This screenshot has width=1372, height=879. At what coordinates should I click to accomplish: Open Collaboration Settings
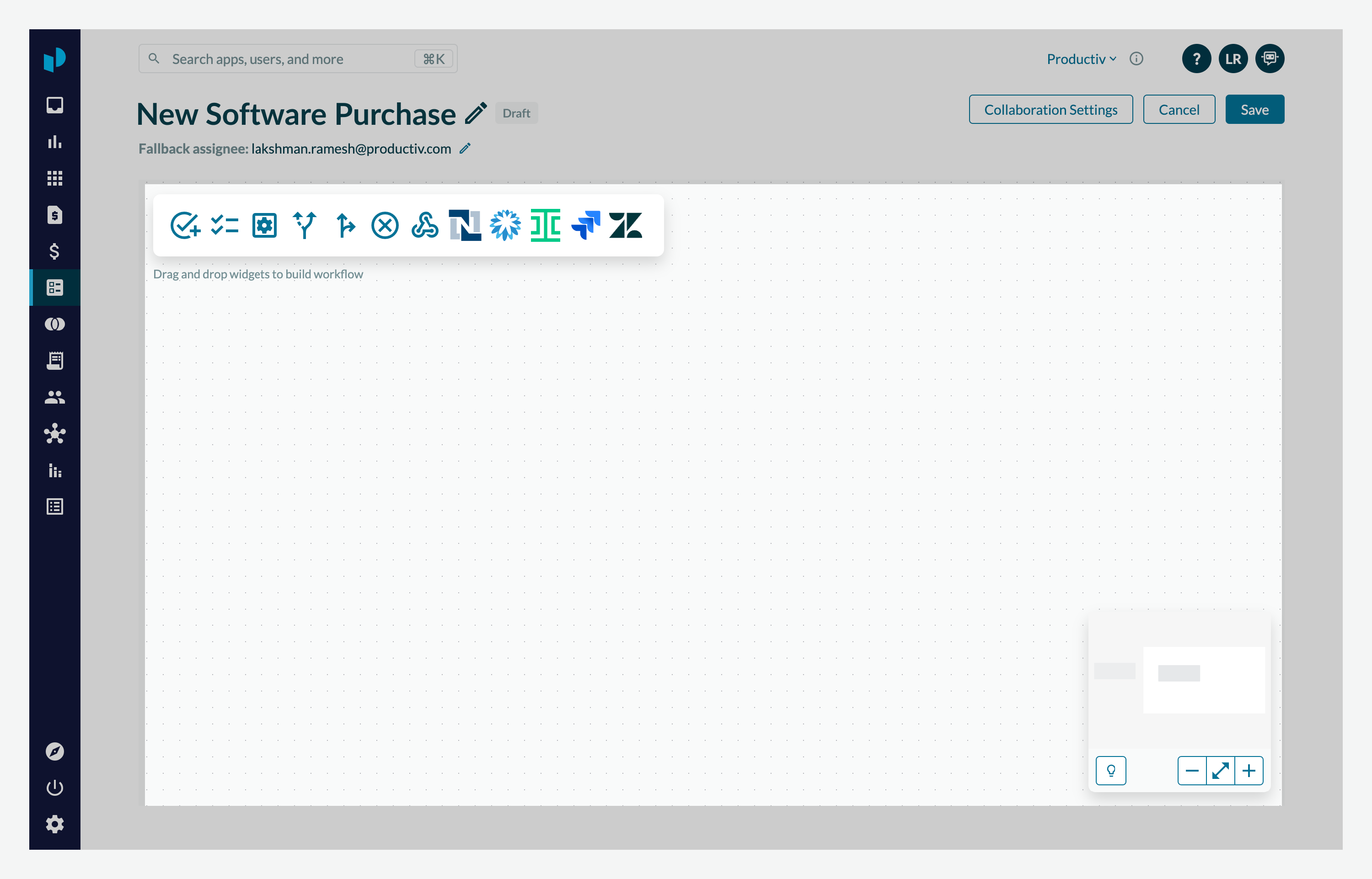click(1050, 110)
